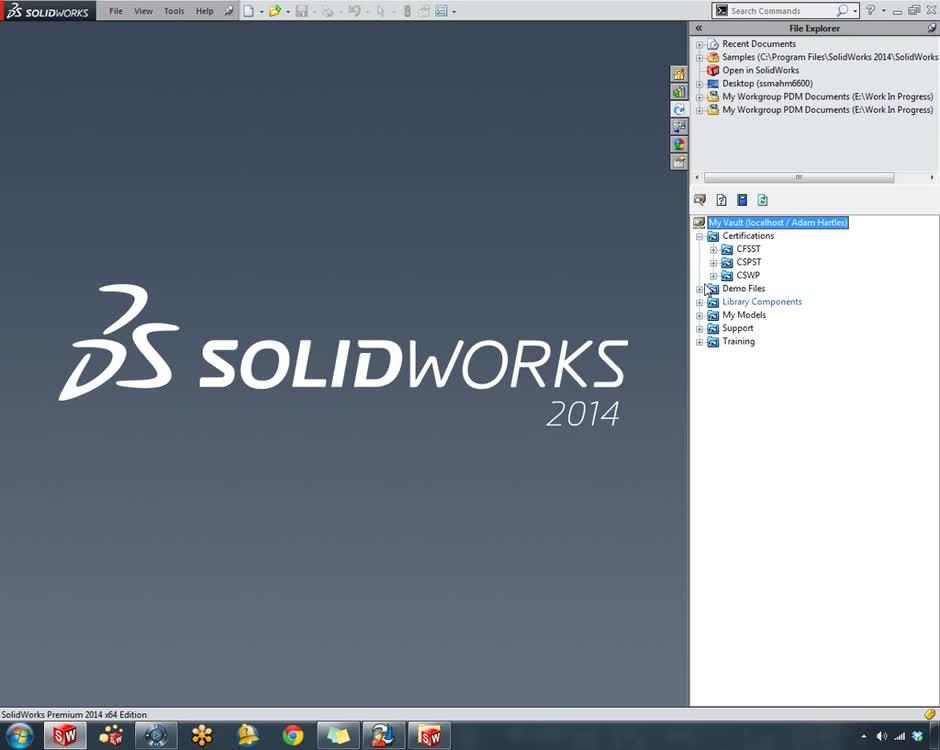Select the Library Components folder

[x=764, y=301]
